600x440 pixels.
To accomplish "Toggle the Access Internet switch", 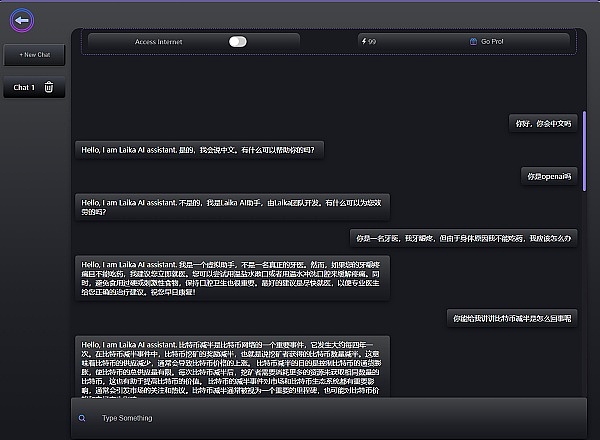I will coord(237,42).
